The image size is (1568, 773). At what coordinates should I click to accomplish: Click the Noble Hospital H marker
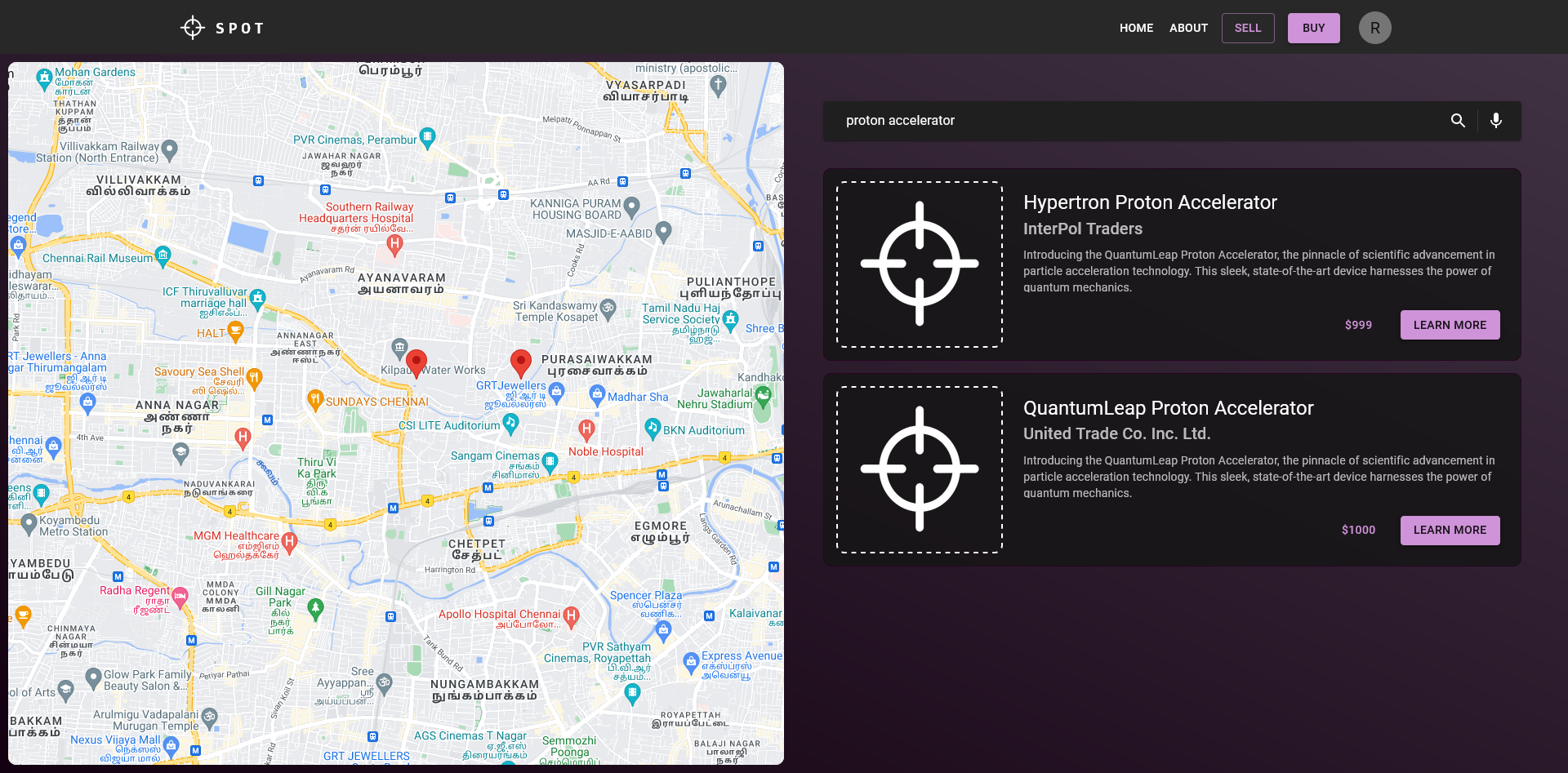coord(586,429)
